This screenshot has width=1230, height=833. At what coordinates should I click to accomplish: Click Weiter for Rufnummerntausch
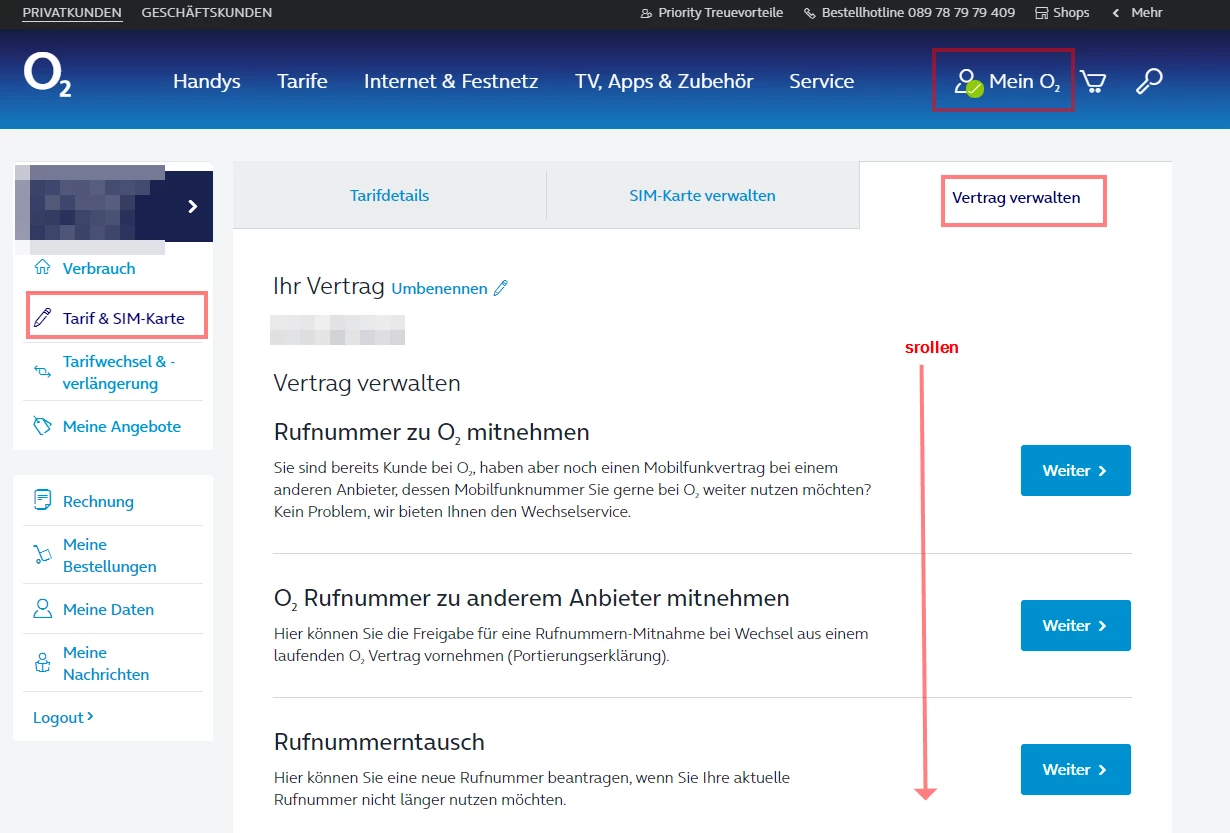(1075, 769)
